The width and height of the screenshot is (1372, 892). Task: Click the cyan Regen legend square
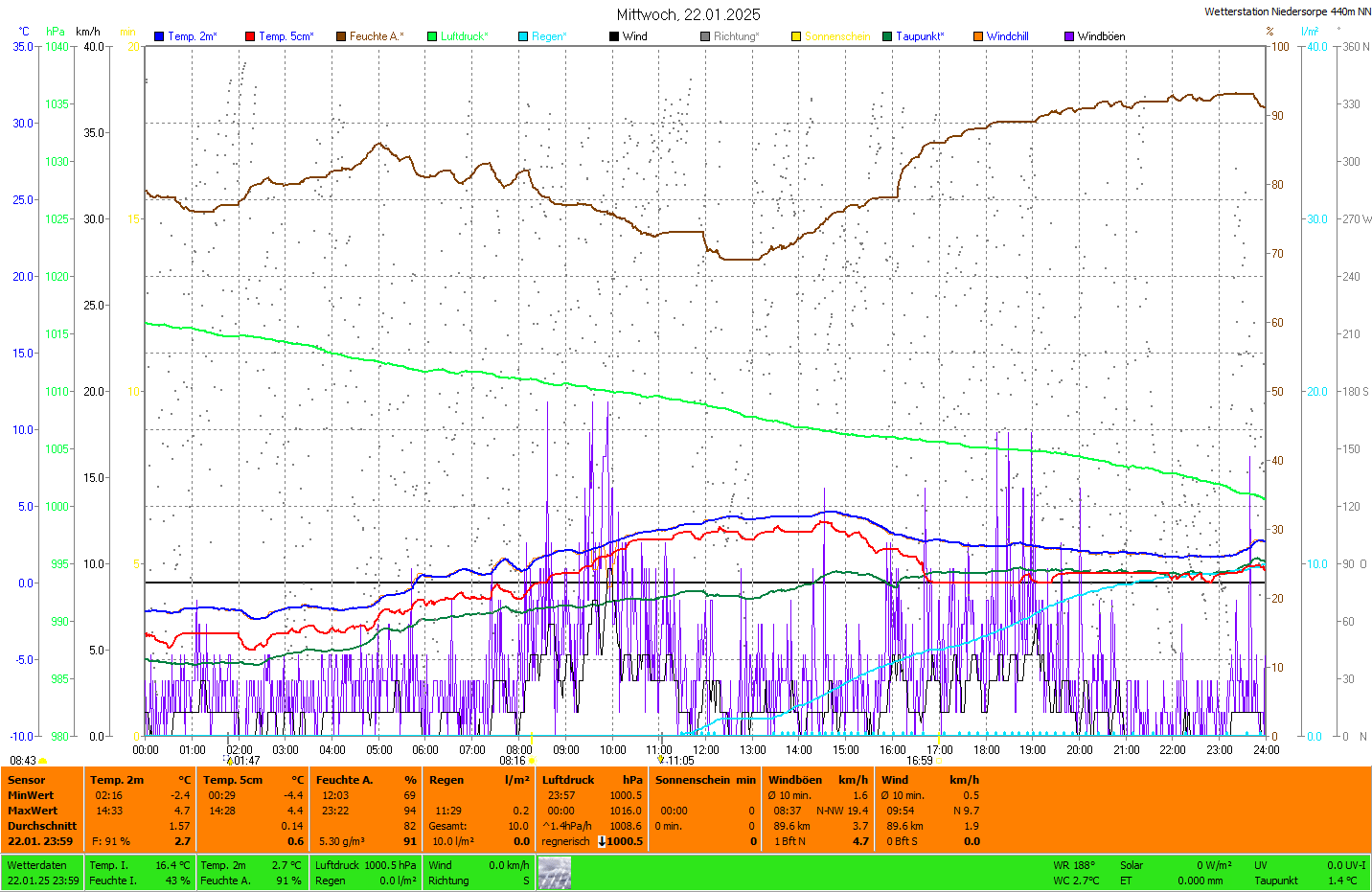(x=523, y=36)
